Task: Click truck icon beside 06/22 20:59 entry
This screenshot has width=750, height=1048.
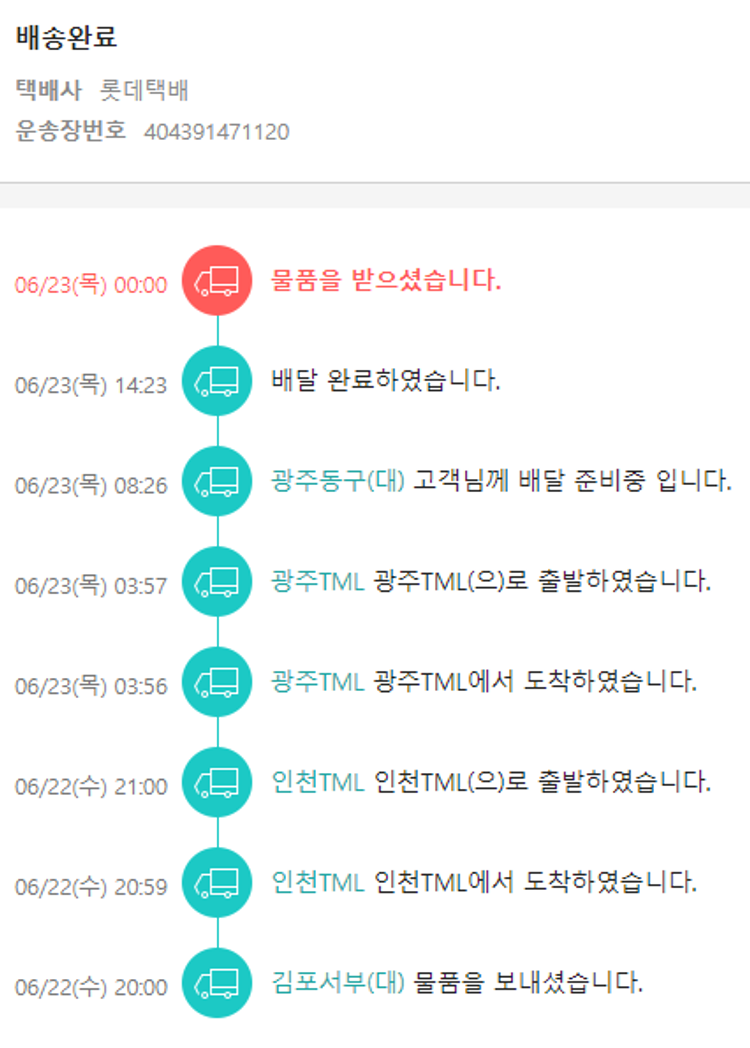Action: pyautogui.click(x=217, y=883)
